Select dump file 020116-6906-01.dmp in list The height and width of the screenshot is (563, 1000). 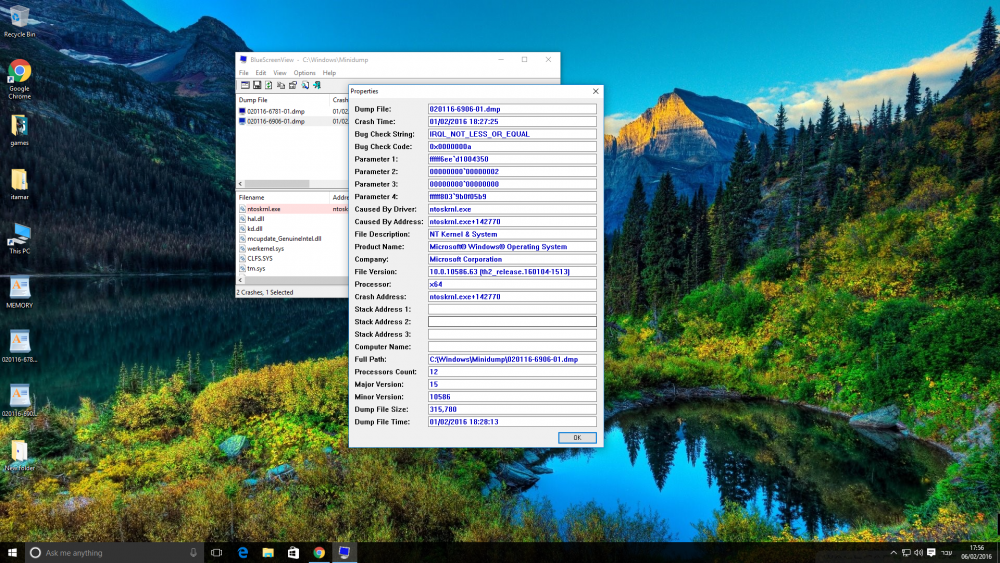276,121
